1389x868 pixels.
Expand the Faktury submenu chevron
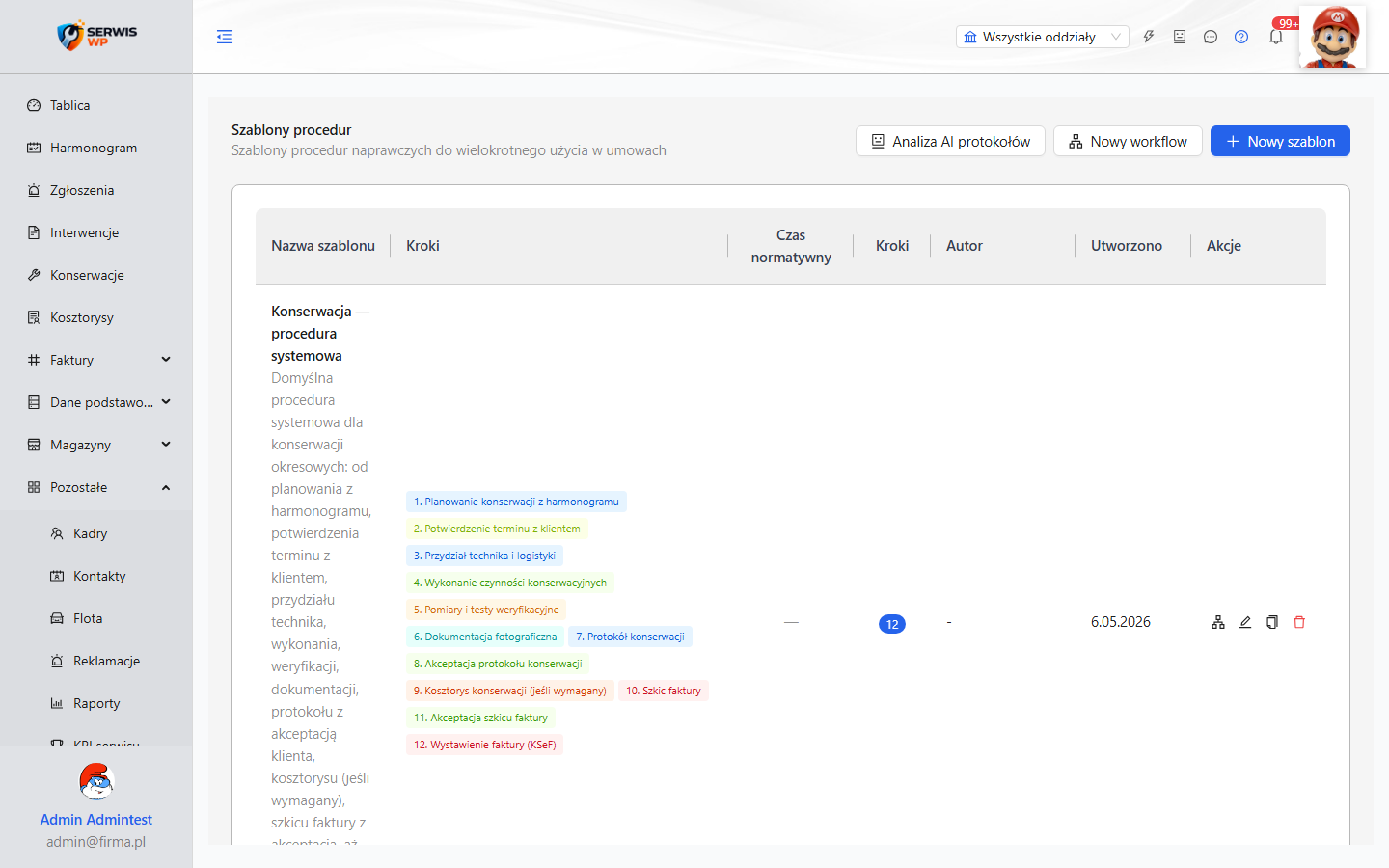pyautogui.click(x=166, y=360)
